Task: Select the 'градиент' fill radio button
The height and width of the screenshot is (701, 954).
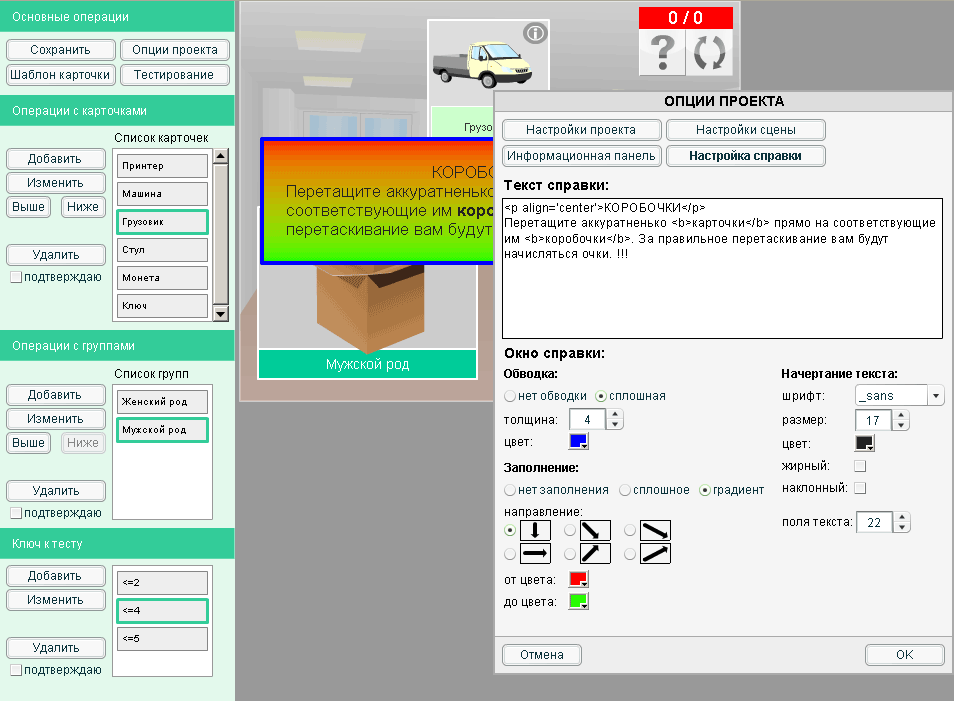Action: [x=705, y=490]
